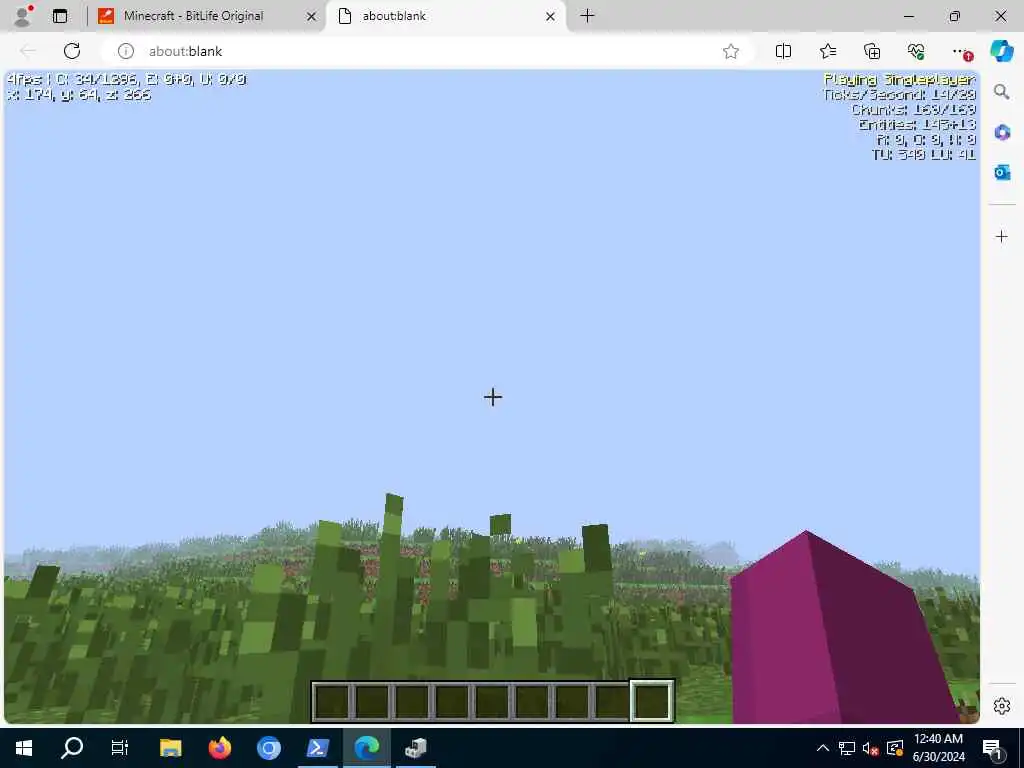
Task: Select the highlighted ninth hotbar slot
Action: tap(652, 701)
